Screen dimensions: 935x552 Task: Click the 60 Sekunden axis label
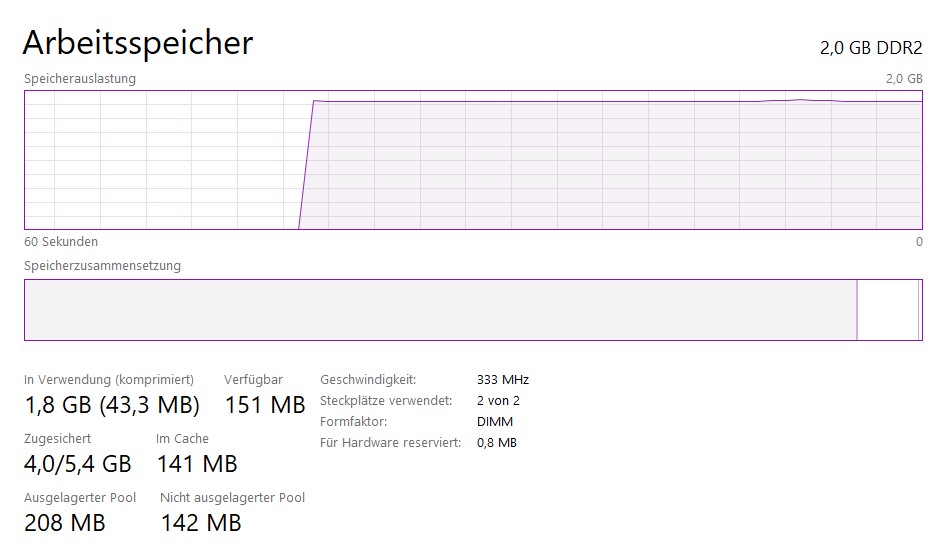click(x=61, y=242)
